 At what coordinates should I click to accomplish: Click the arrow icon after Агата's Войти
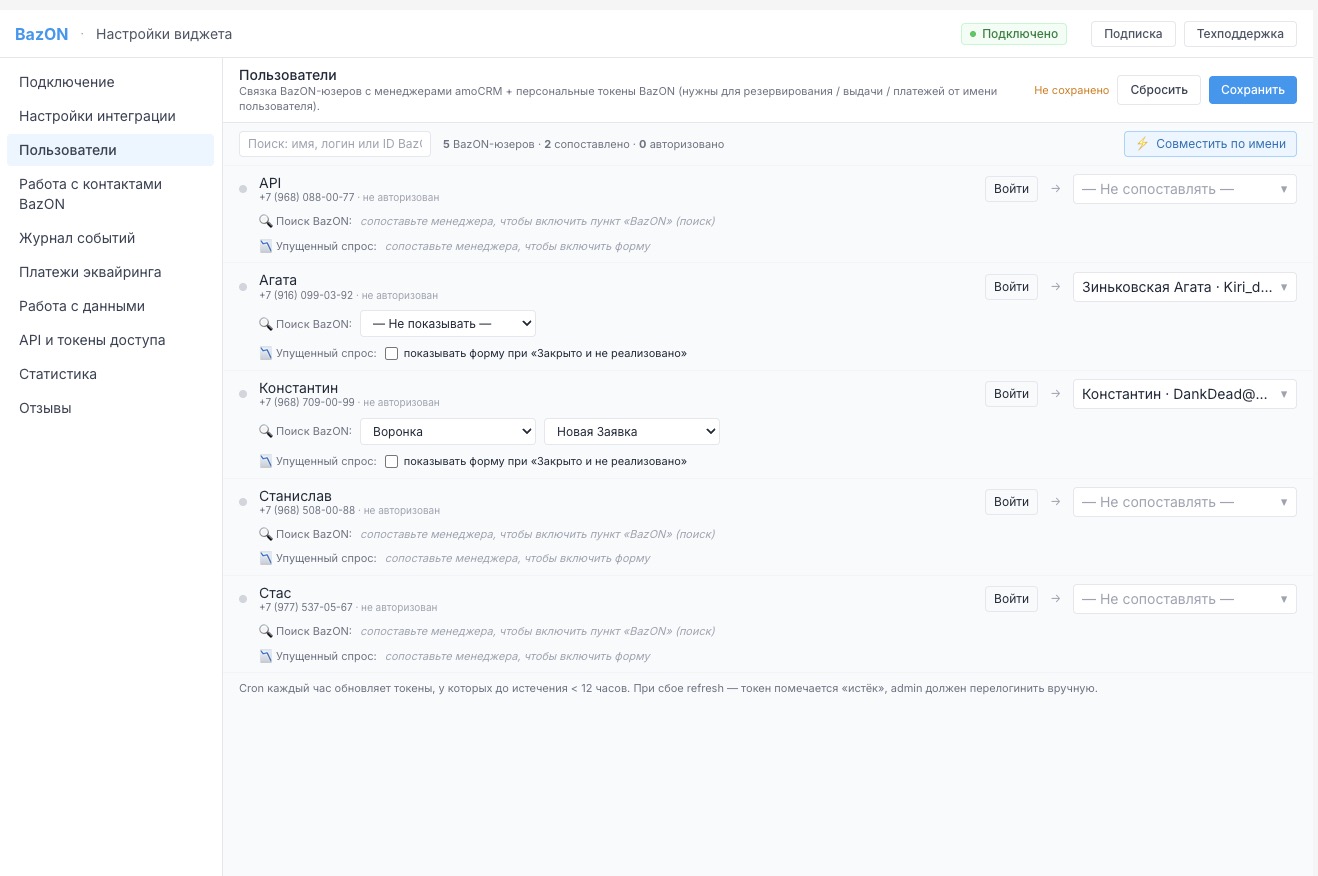(1055, 287)
